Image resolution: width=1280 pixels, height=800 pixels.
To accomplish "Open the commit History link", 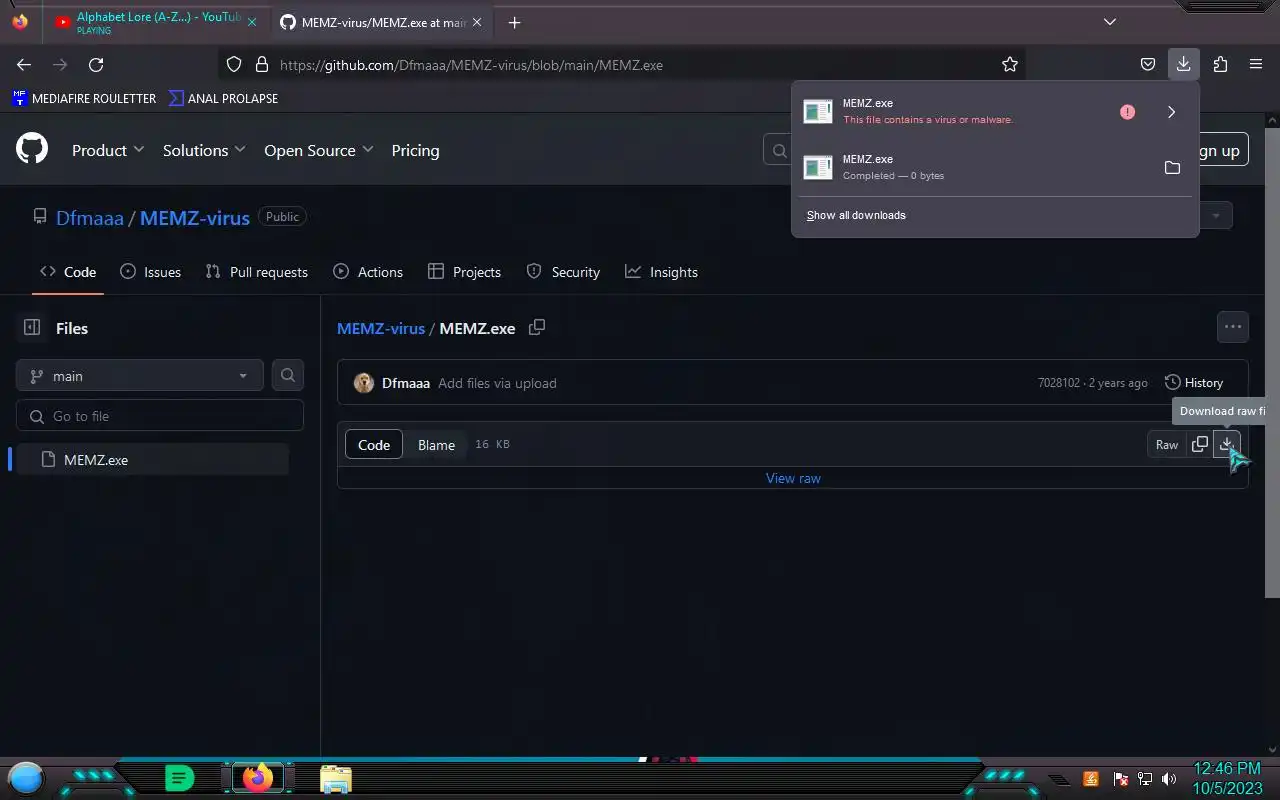I will tap(1194, 383).
